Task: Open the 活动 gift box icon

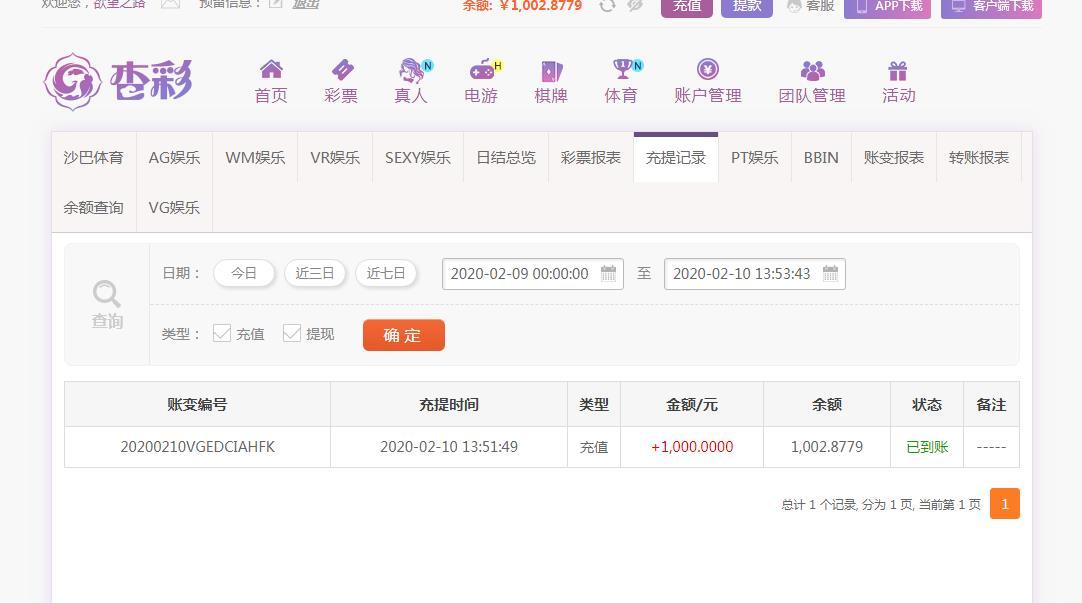Action: coord(898,70)
